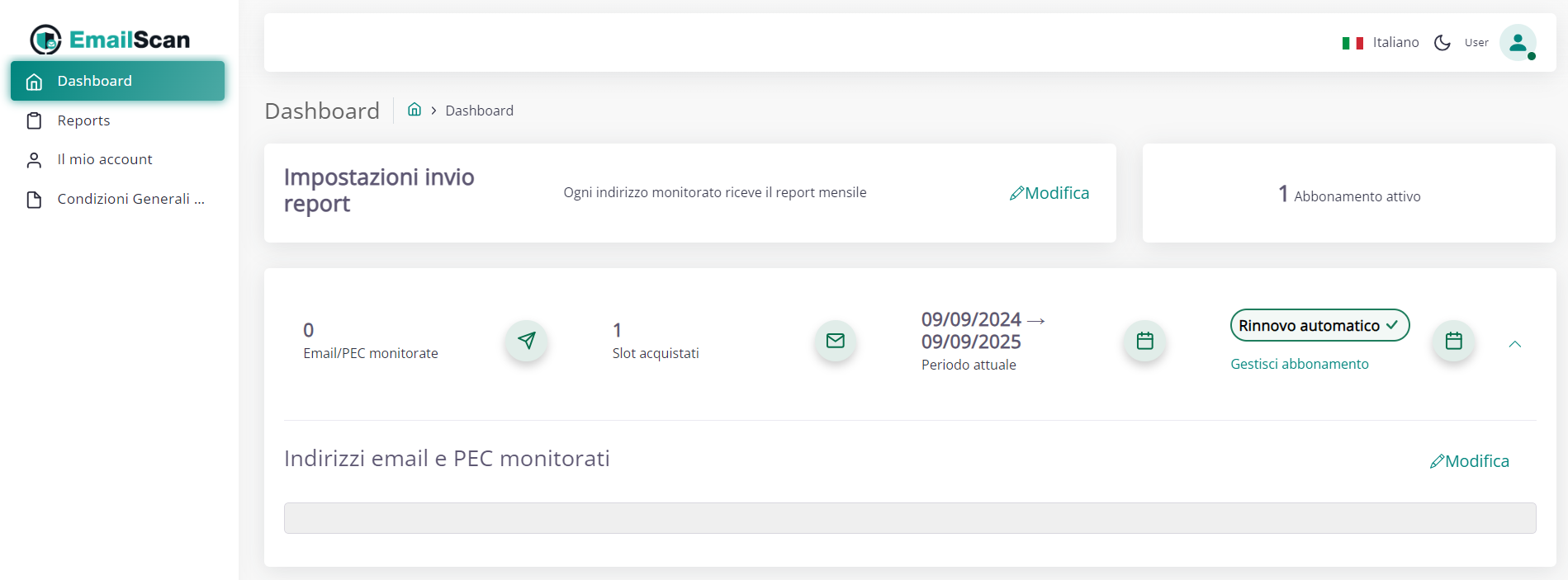This screenshot has width=1568, height=580.
Task: Click the Reports clipboard icon
Action: pyautogui.click(x=34, y=121)
